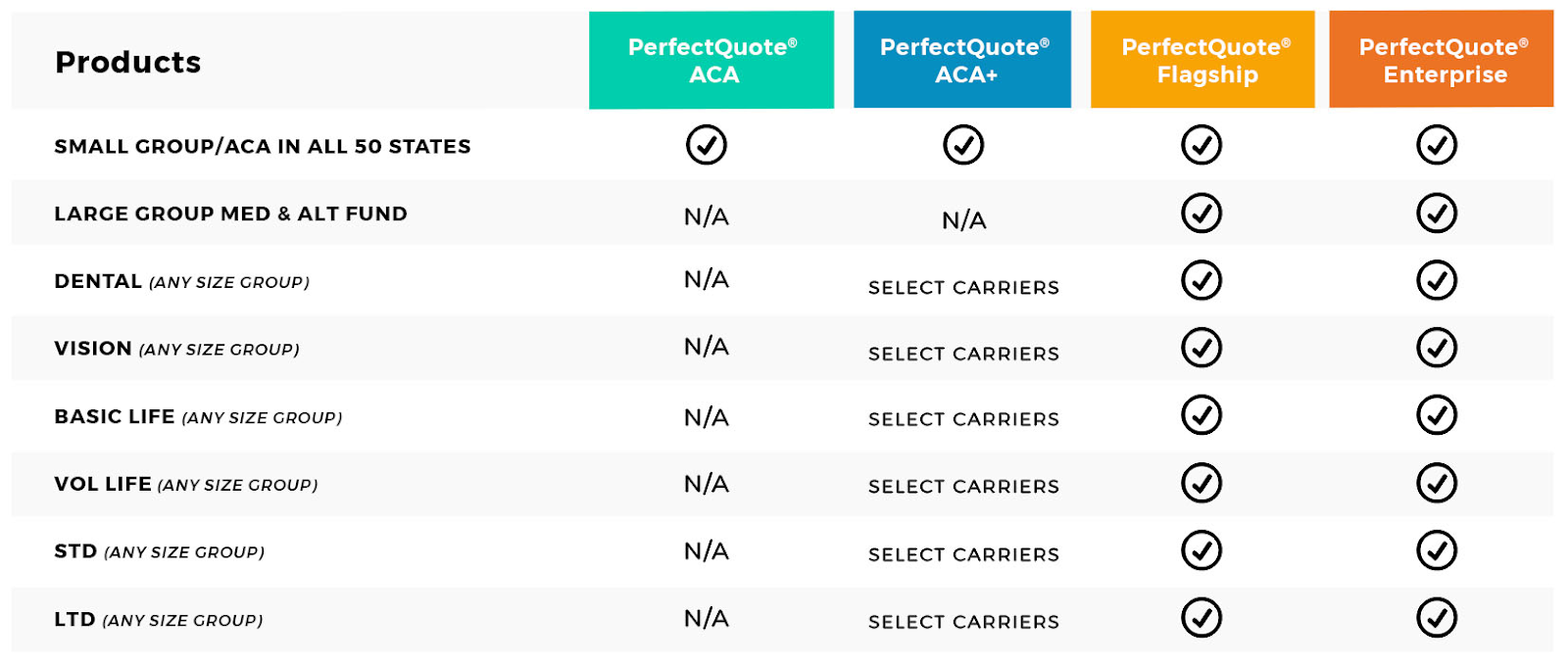Screen dimensions: 1568x666
Task: Click N/A under ACA for Vision row
Action: [707, 347]
